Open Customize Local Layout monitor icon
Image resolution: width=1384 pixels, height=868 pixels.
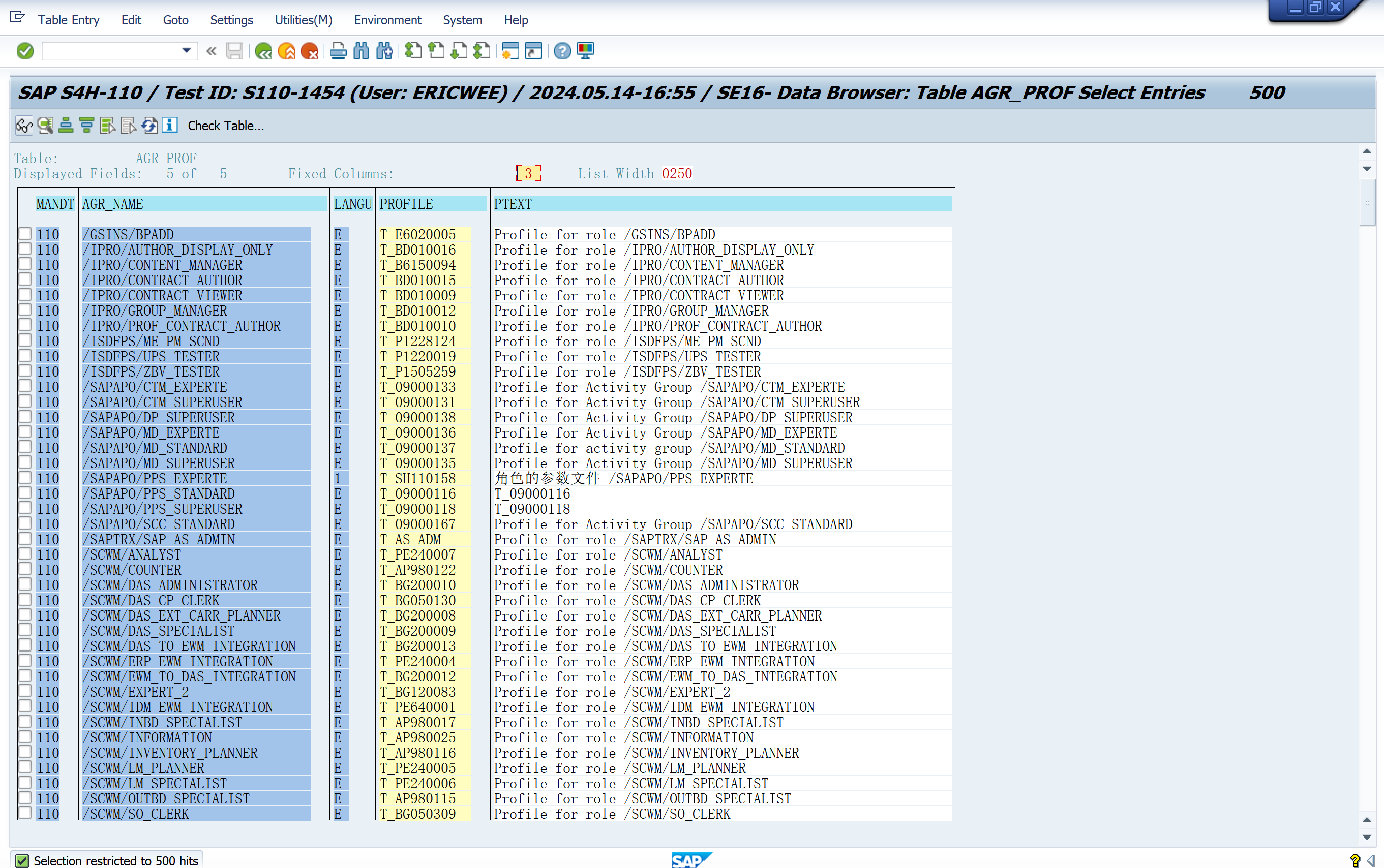click(x=585, y=51)
